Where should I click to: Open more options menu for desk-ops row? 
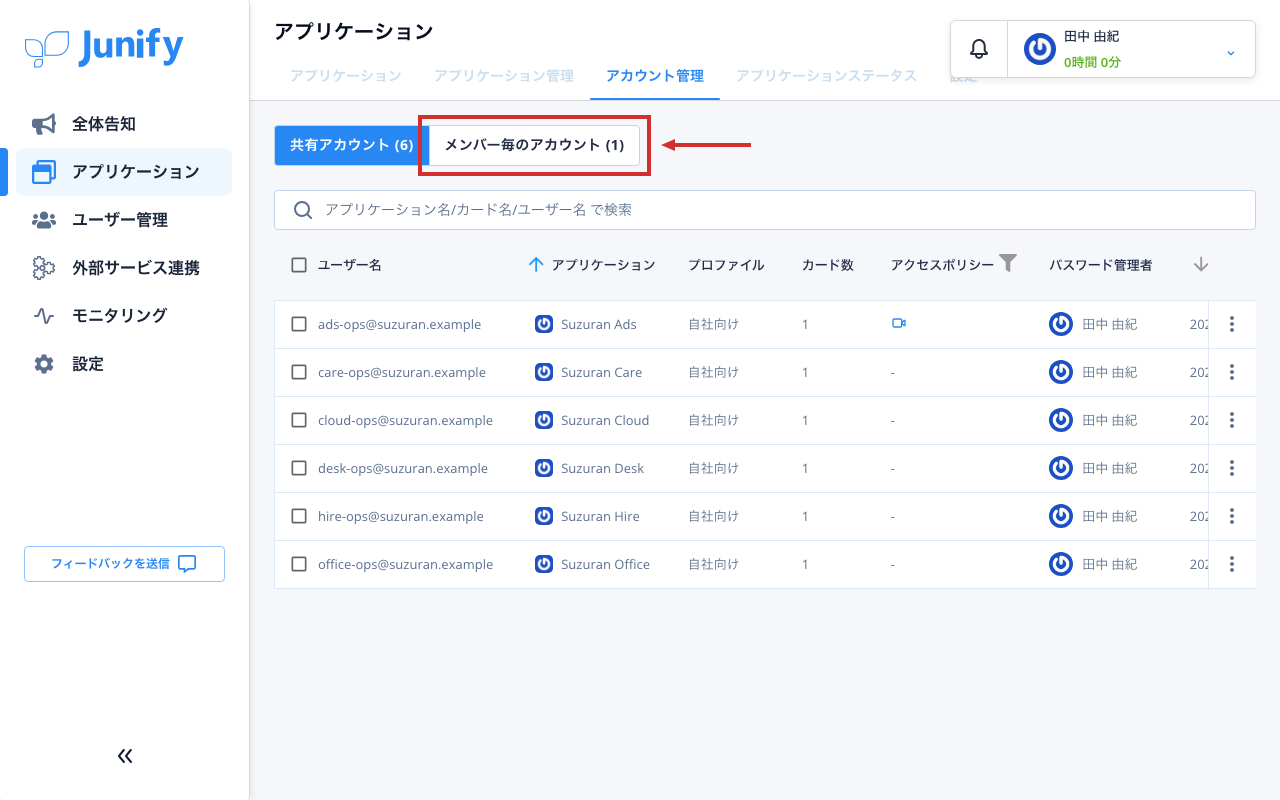point(1232,468)
